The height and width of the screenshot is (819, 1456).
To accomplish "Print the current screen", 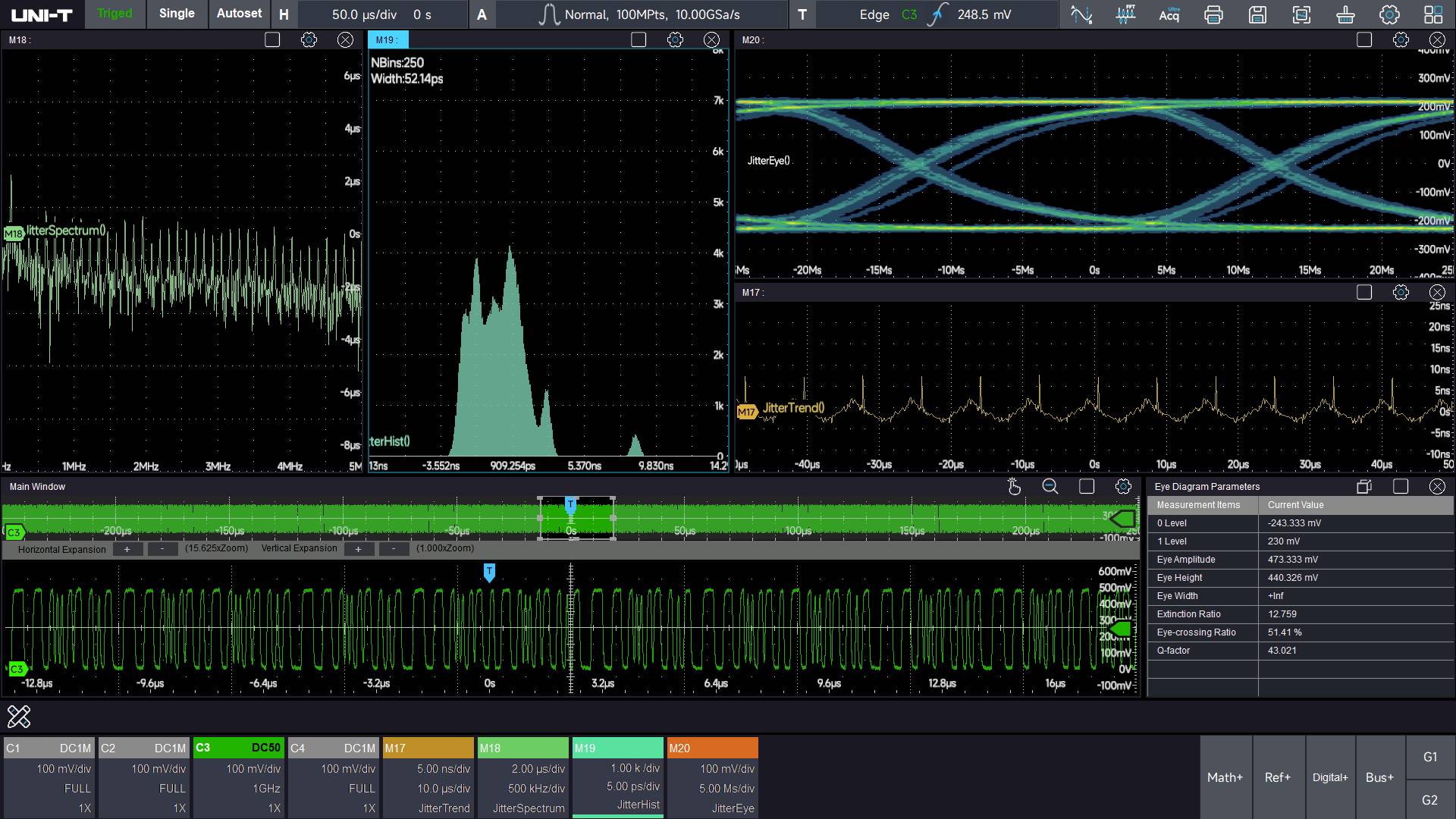I will click(1213, 14).
